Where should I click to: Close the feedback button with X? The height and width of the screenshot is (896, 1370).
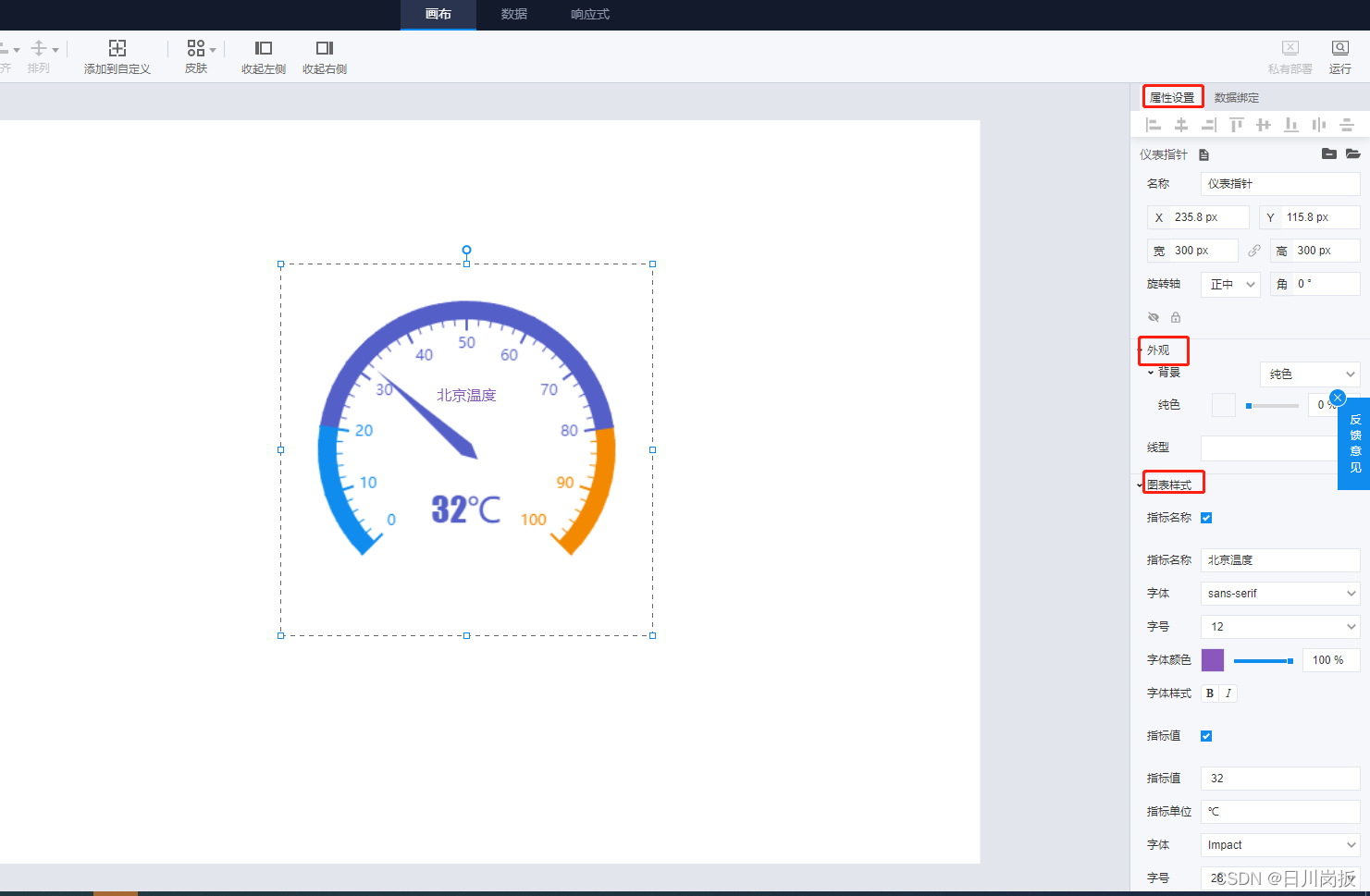pos(1338,399)
